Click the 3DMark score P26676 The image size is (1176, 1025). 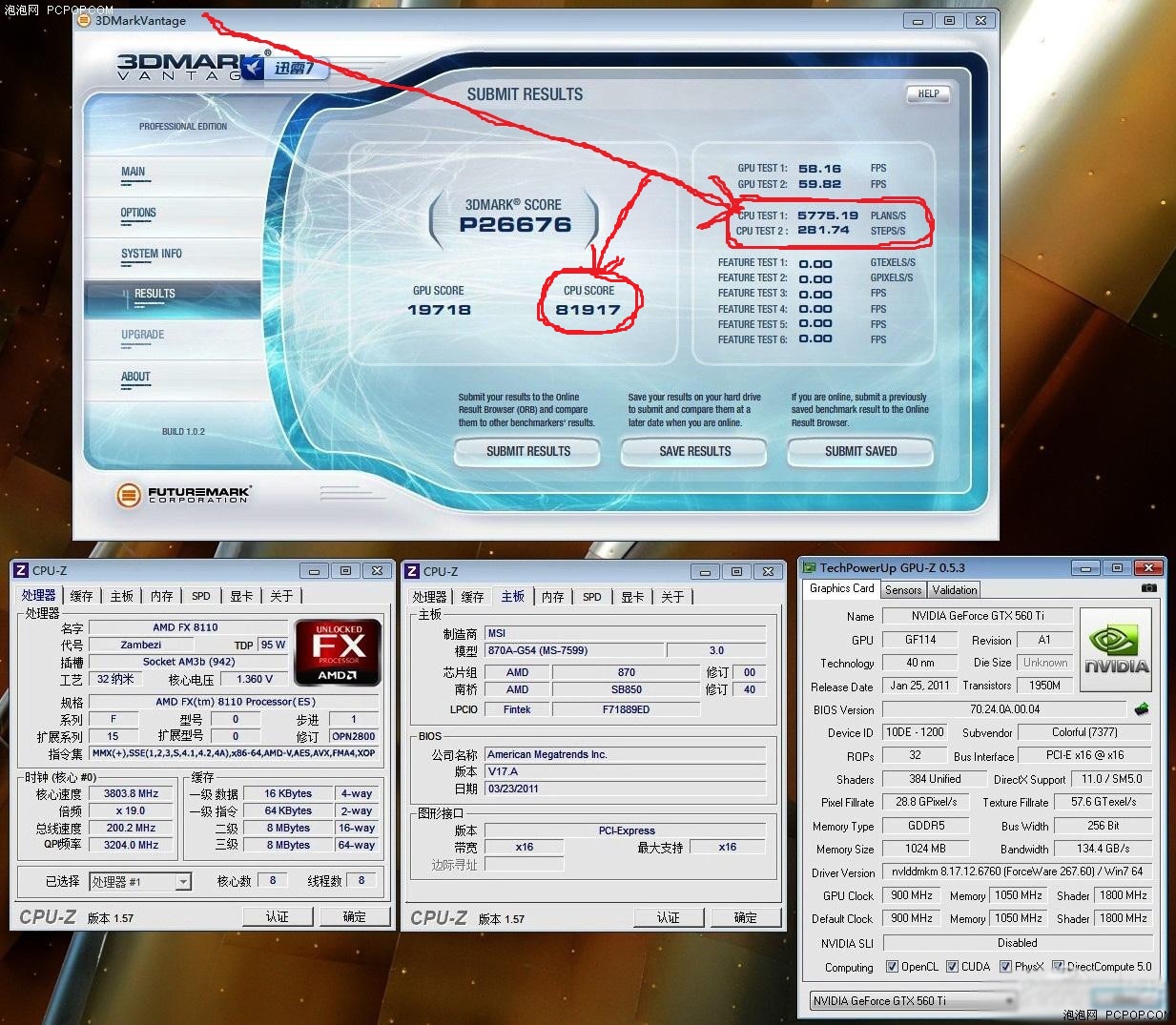click(x=515, y=225)
